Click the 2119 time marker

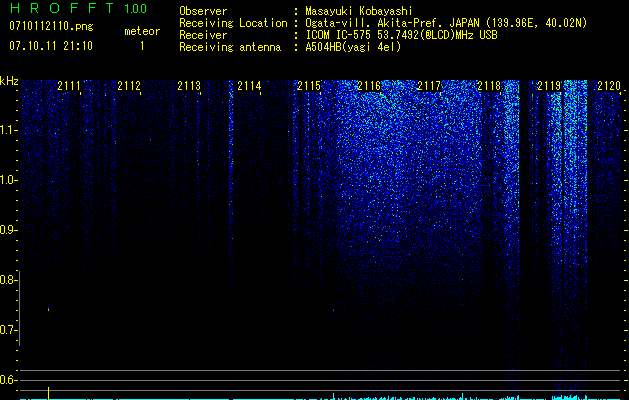click(549, 85)
